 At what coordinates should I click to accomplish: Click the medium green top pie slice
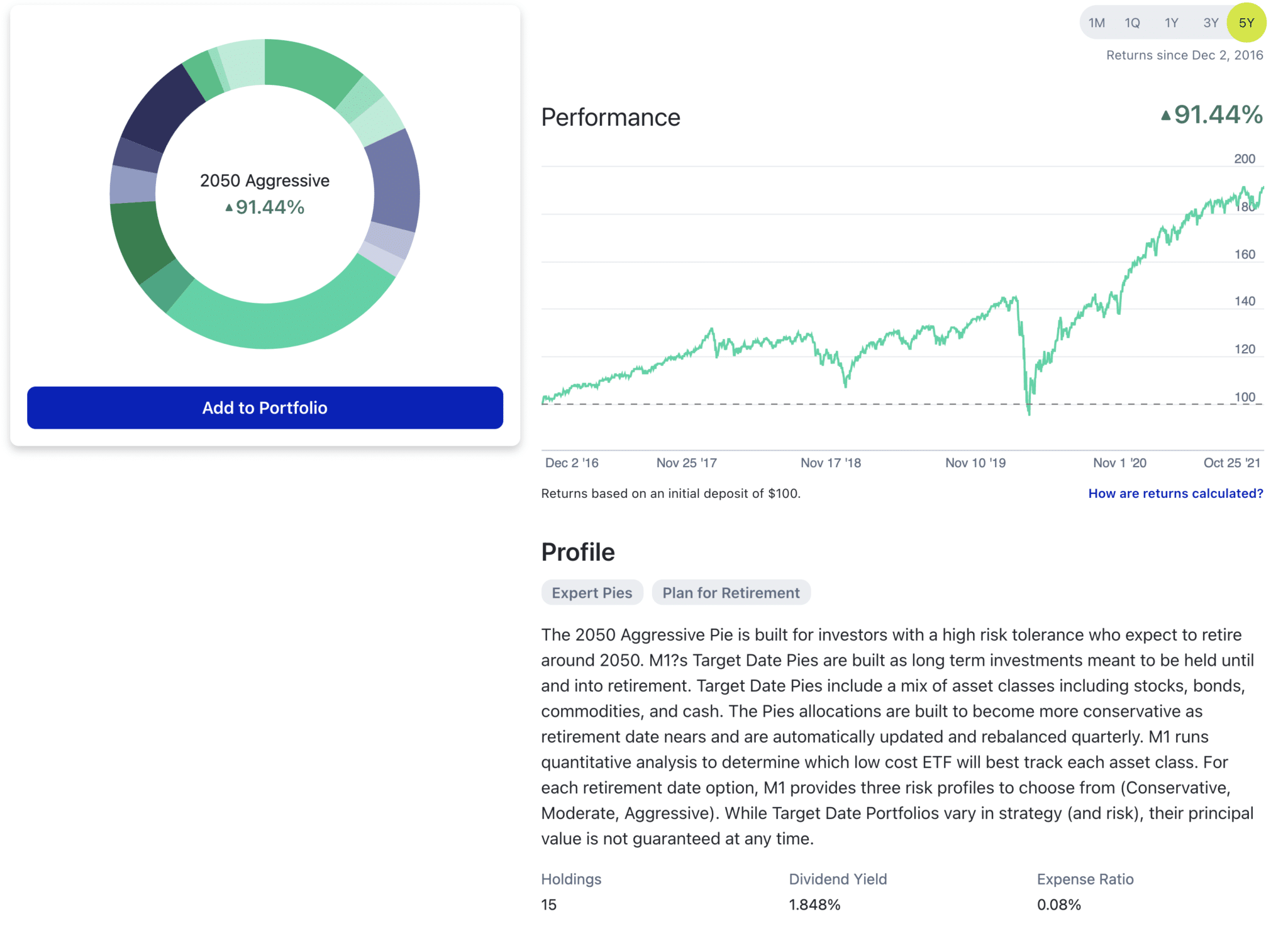click(x=310, y=67)
